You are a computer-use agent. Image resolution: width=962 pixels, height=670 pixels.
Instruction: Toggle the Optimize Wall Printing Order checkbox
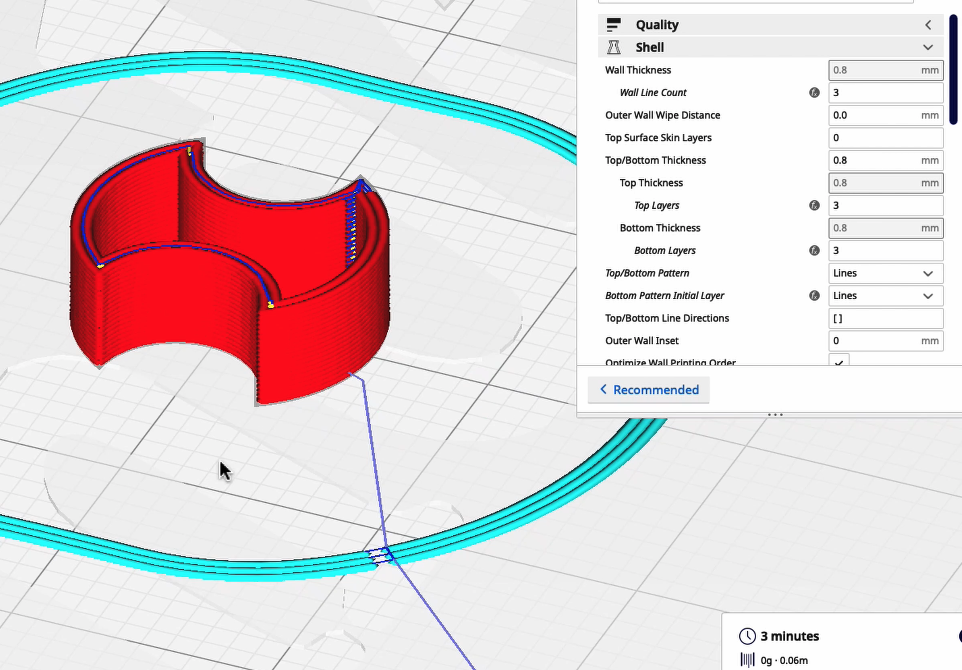840,362
